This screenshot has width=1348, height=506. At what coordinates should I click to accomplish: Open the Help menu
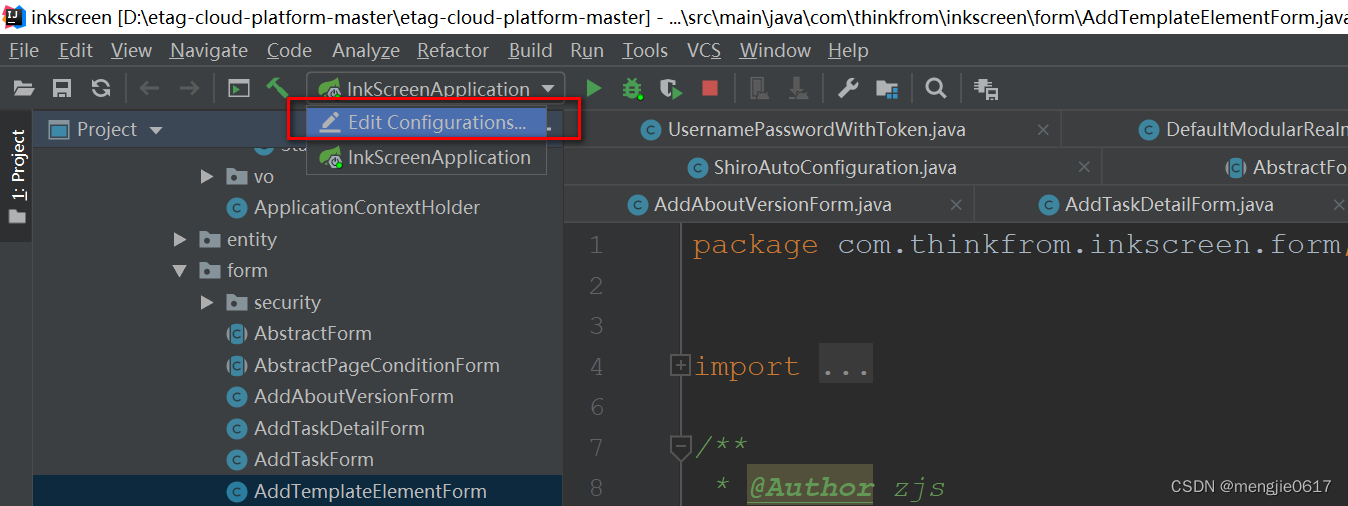(x=848, y=50)
